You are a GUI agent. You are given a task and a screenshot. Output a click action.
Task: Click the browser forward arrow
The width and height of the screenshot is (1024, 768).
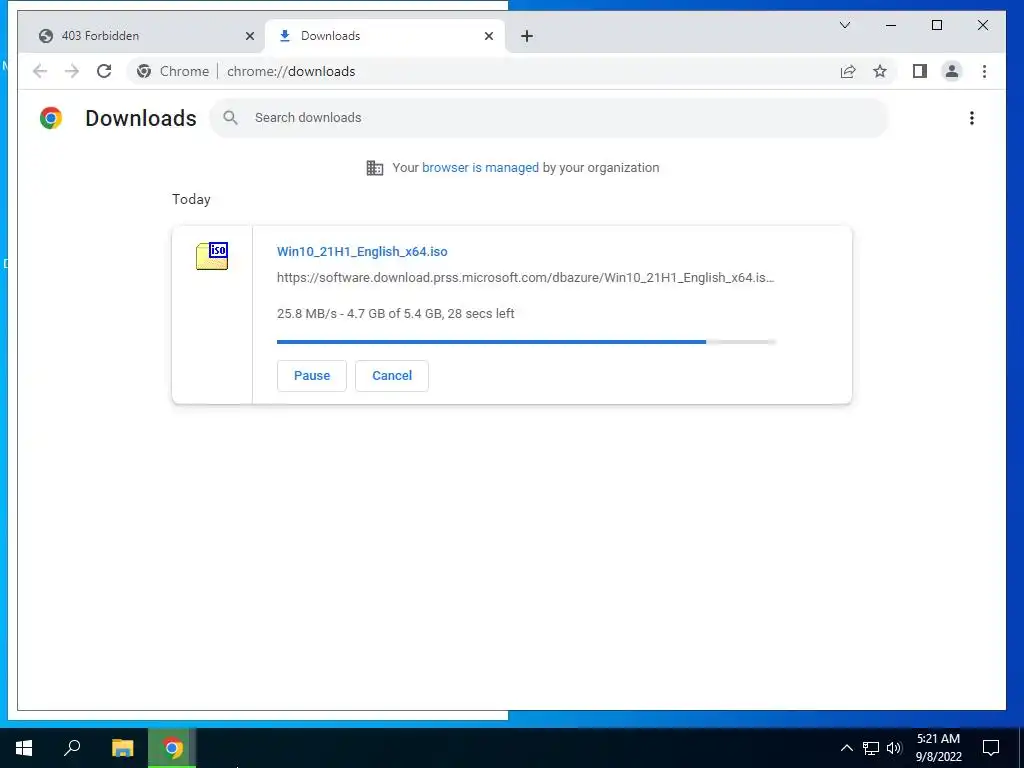point(72,71)
